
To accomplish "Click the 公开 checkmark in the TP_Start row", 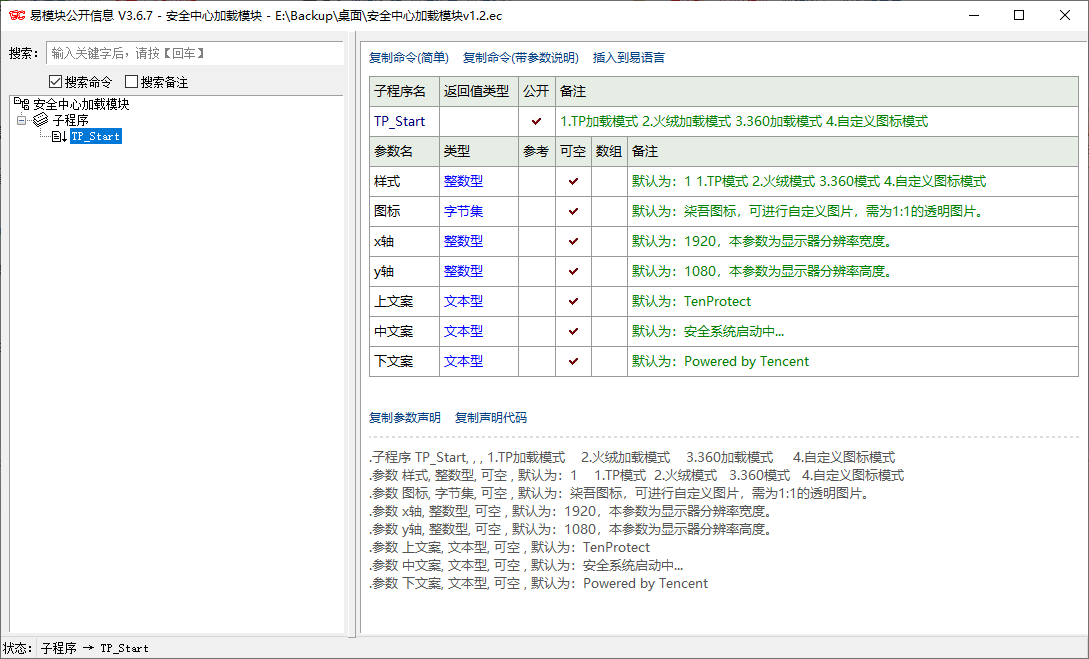I will pos(537,122).
